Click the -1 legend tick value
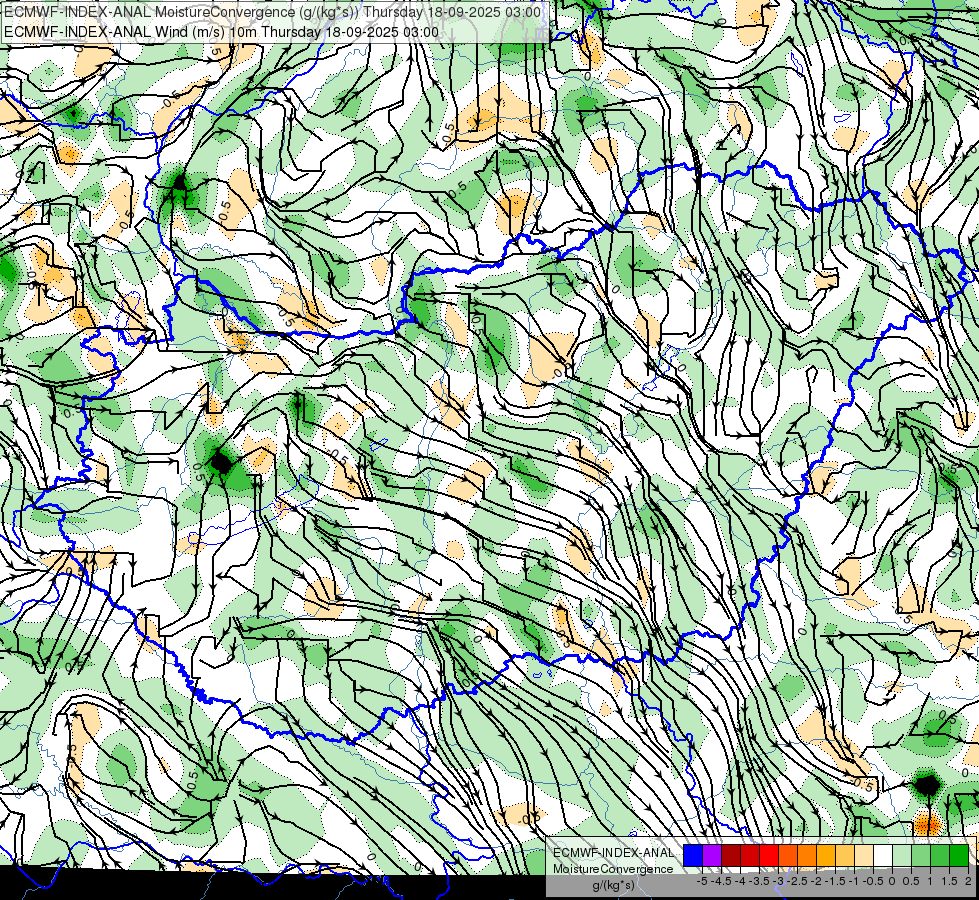 [x=854, y=881]
